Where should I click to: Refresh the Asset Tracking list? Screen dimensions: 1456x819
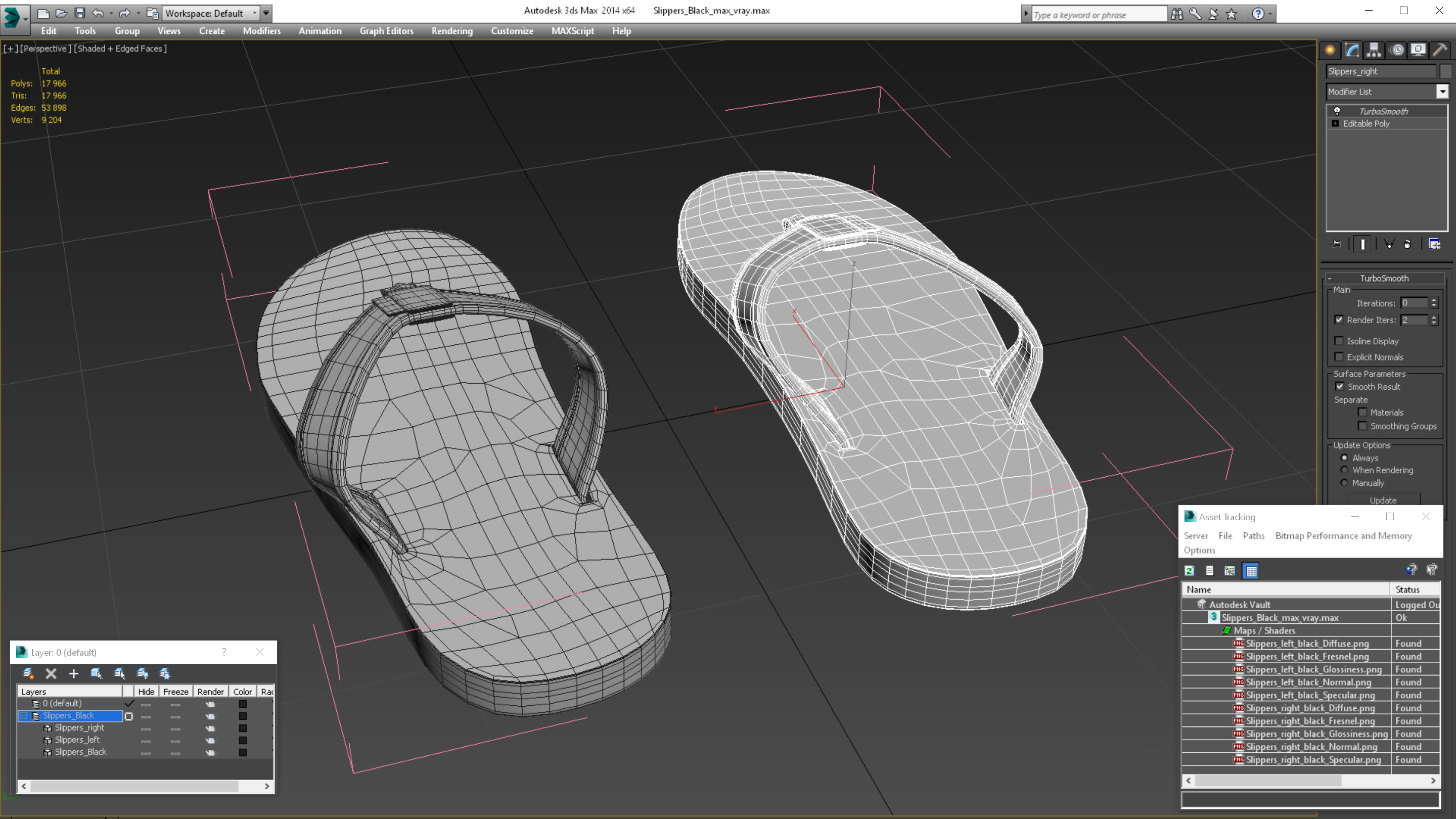(1189, 571)
